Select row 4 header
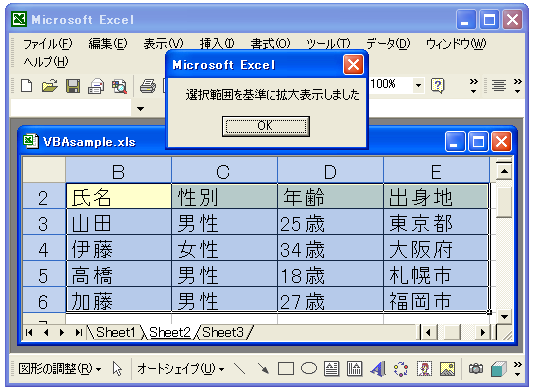This screenshot has width=533, height=390. point(44,249)
